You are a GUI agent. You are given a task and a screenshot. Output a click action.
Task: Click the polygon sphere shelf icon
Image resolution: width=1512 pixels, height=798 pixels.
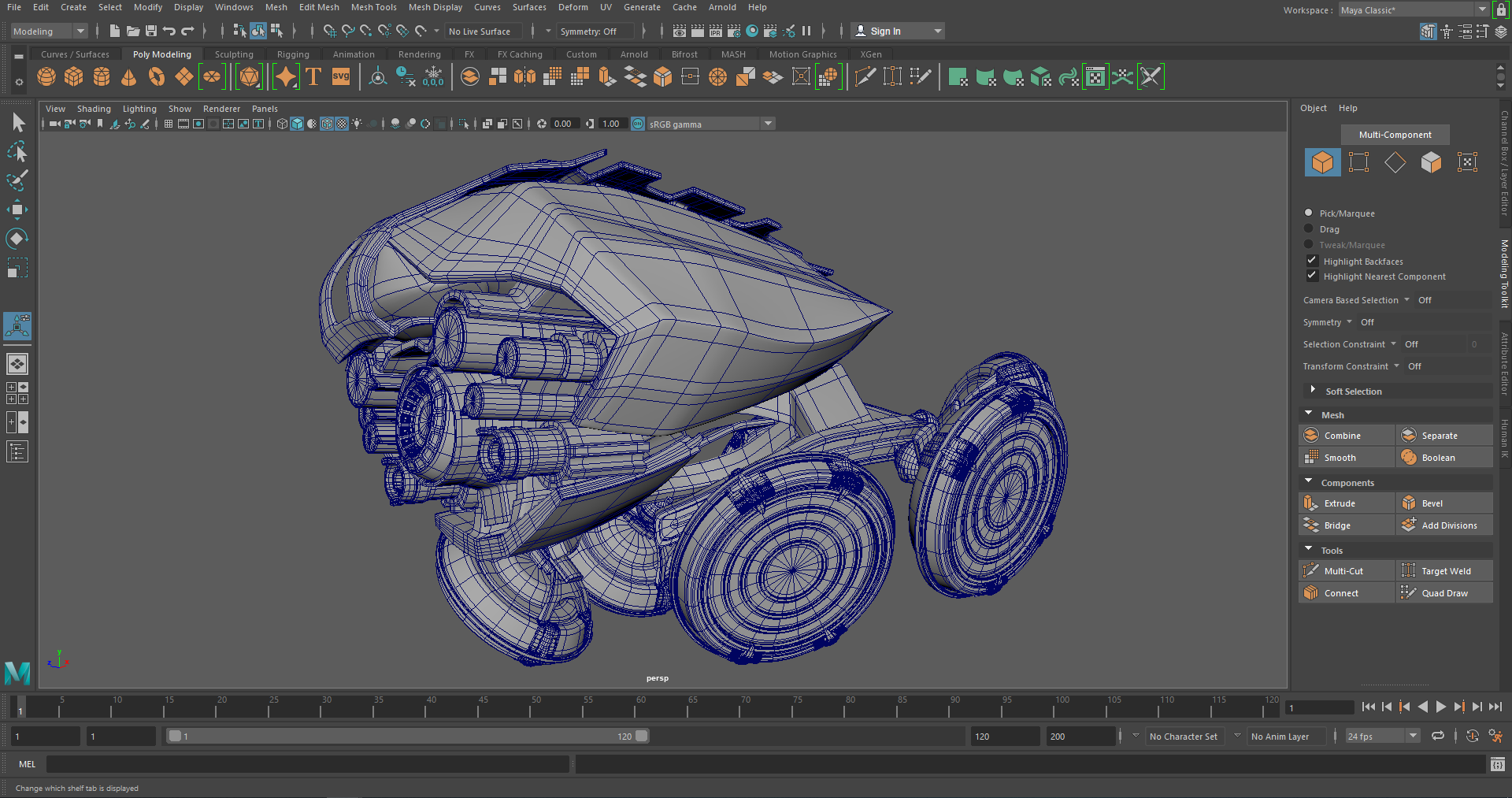(x=46, y=76)
